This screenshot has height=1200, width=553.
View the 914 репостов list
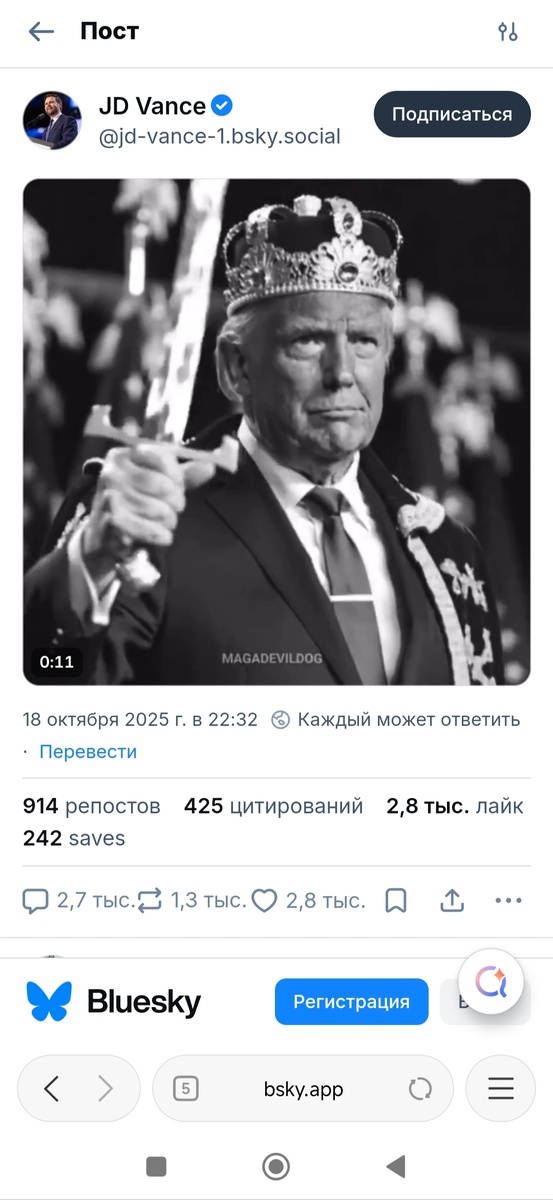[x=92, y=806]
